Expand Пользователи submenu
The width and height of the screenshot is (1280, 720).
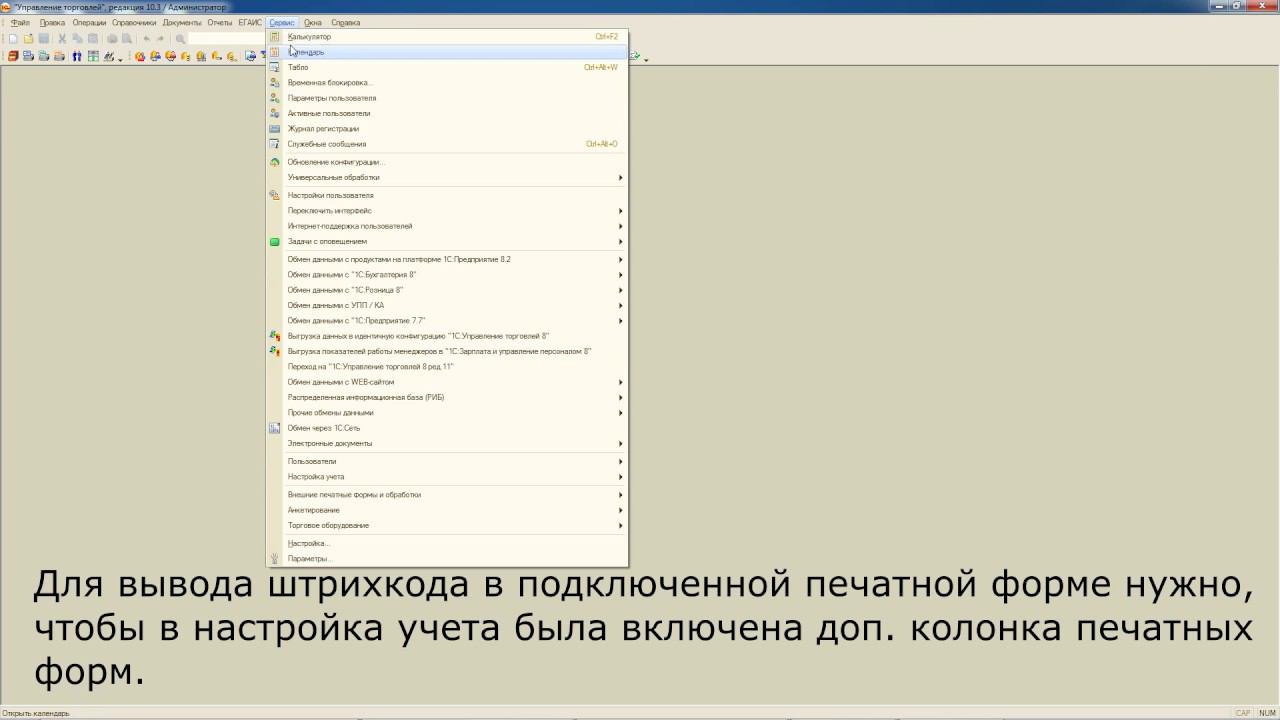coord(447,461)
